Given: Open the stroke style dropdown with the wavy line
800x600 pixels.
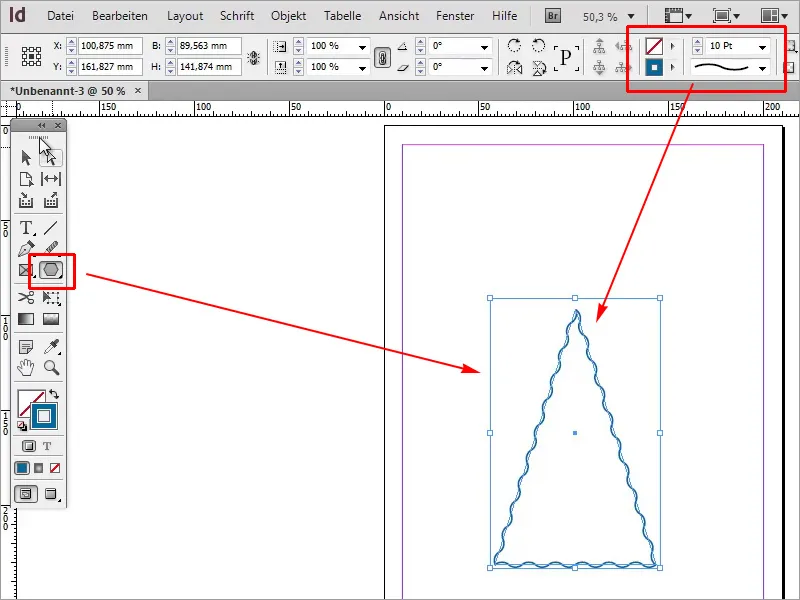Looking at the screenshot, I should click(762, 67).
